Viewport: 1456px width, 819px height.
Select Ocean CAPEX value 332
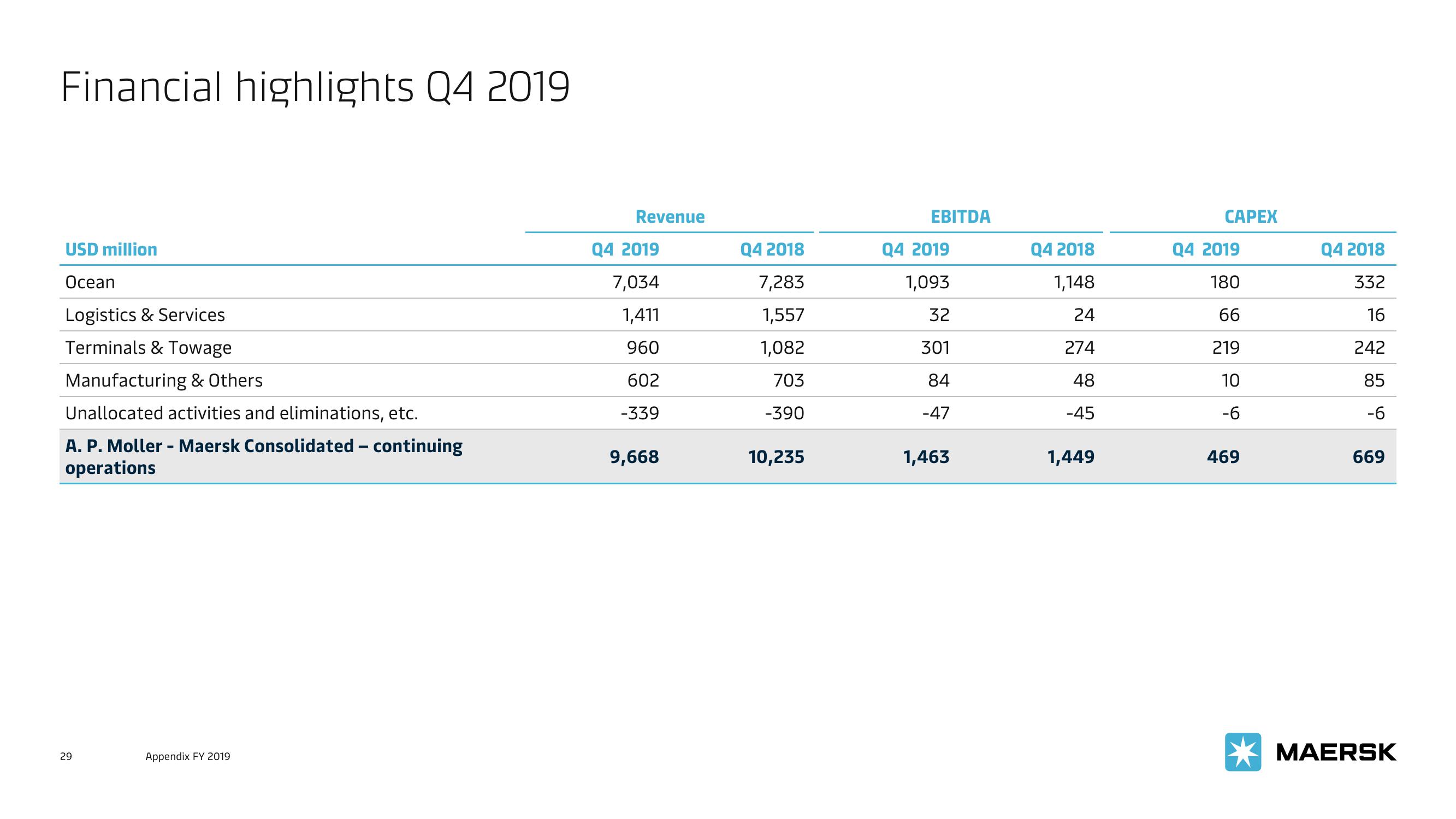click(x=1370, y=282)
